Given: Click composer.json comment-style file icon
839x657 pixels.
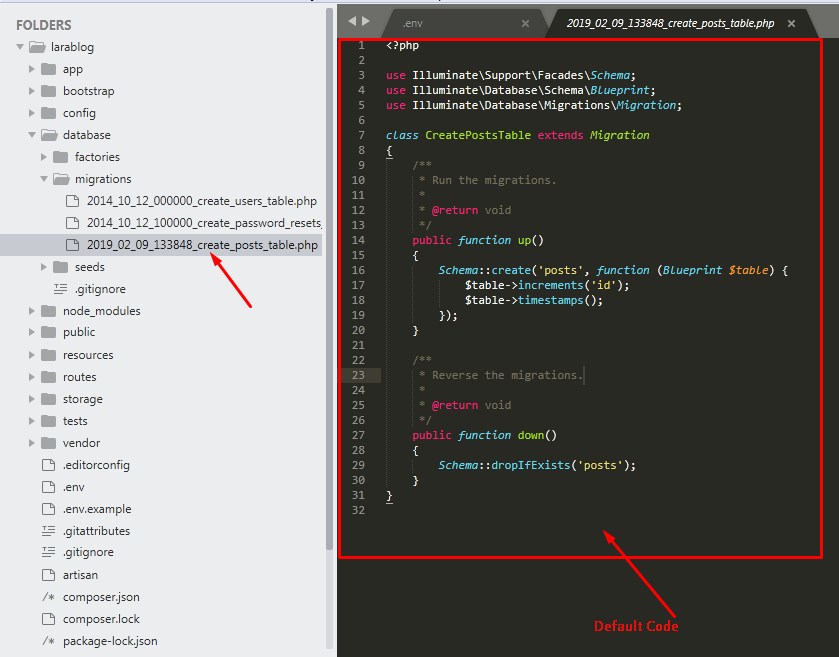Looking at the screenshot, I should [x=49, y=597].
